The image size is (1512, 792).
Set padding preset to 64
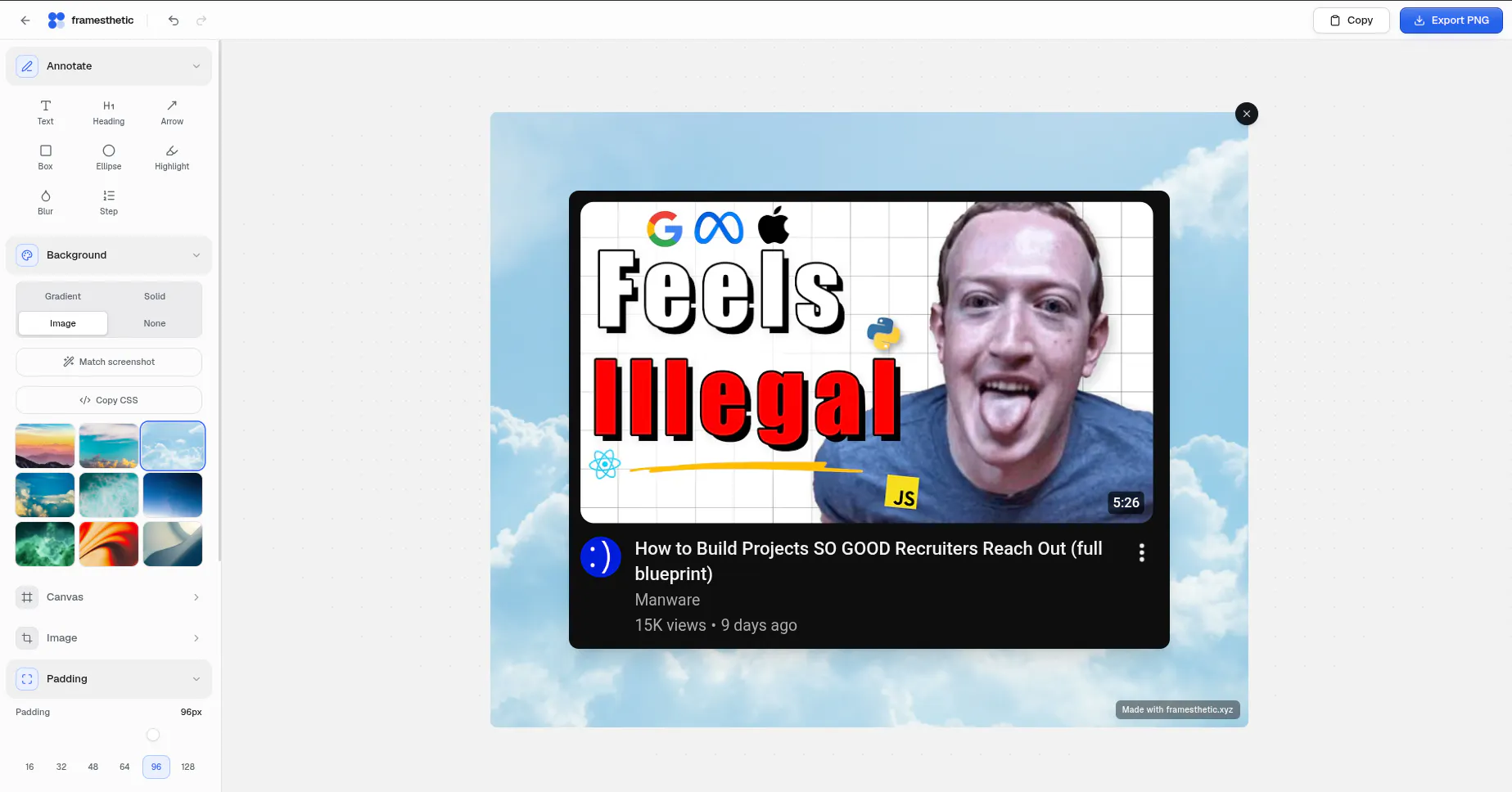click(124, 767)
